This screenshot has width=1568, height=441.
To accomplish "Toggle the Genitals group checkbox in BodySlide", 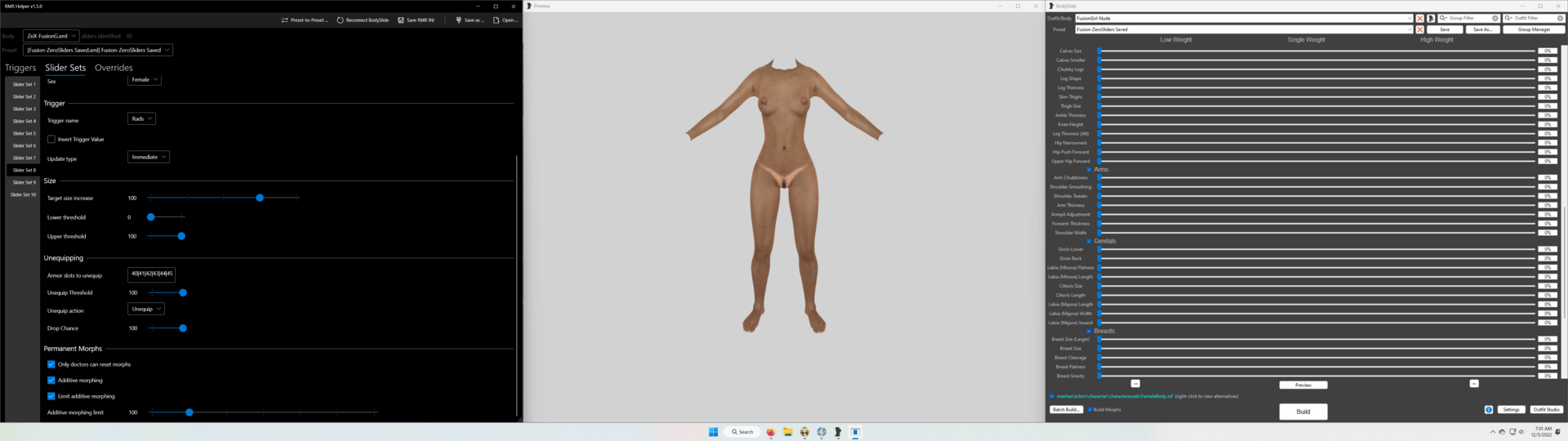I will (1089, 241).
